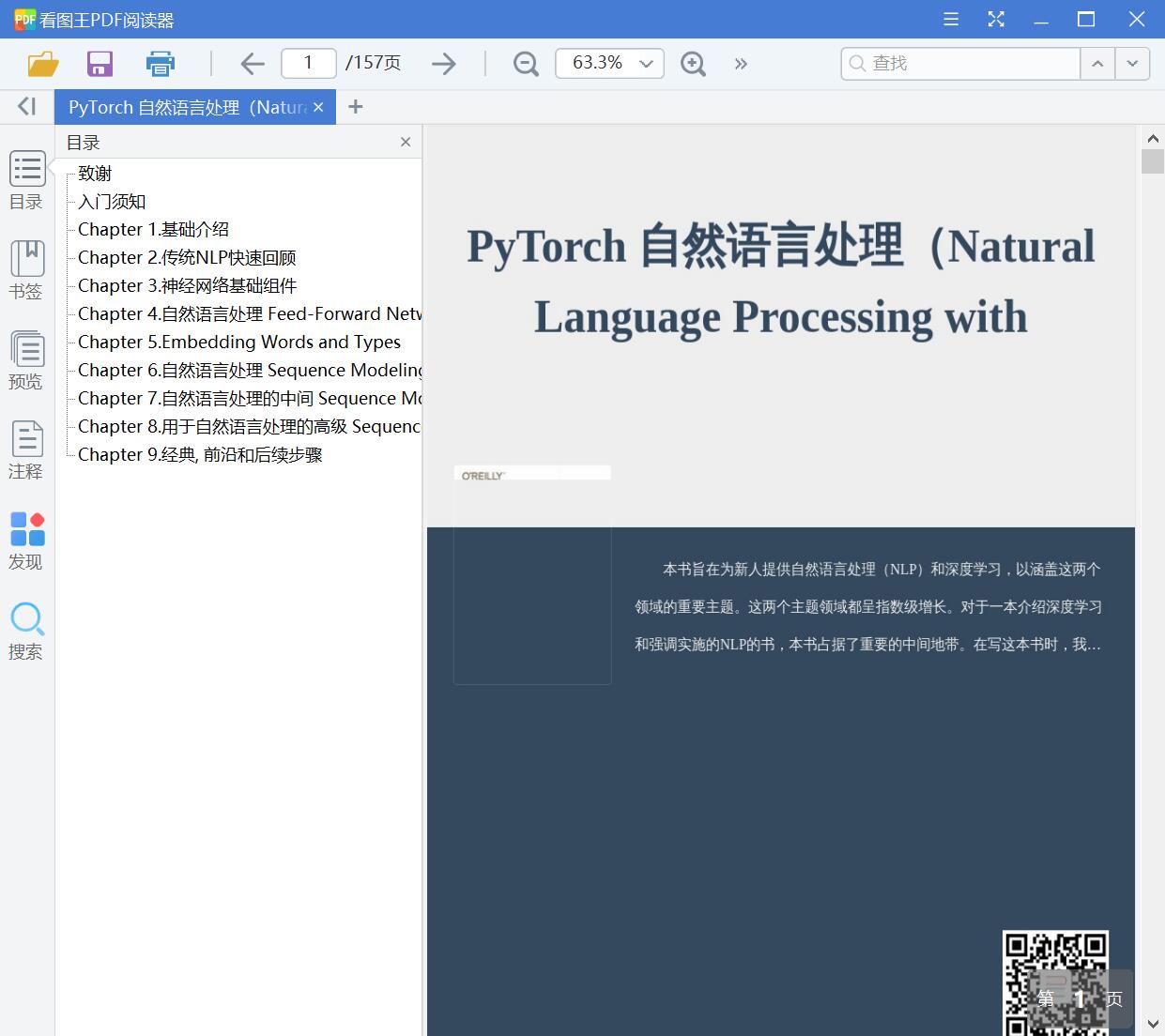The width and height of the screenshot is (1165, 1036).
Task: Save the current document
Action: [x=100, y=63]
